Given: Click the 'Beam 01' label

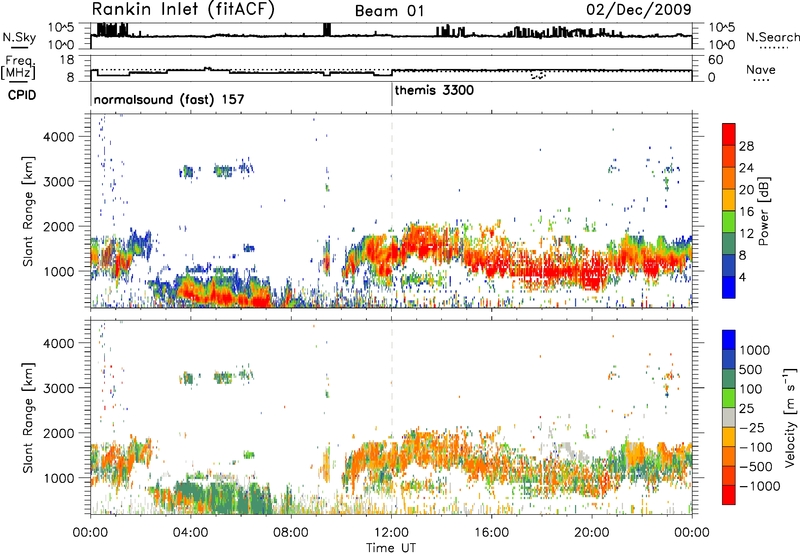Looking at the screenshot, I should (x=389, y=11).
